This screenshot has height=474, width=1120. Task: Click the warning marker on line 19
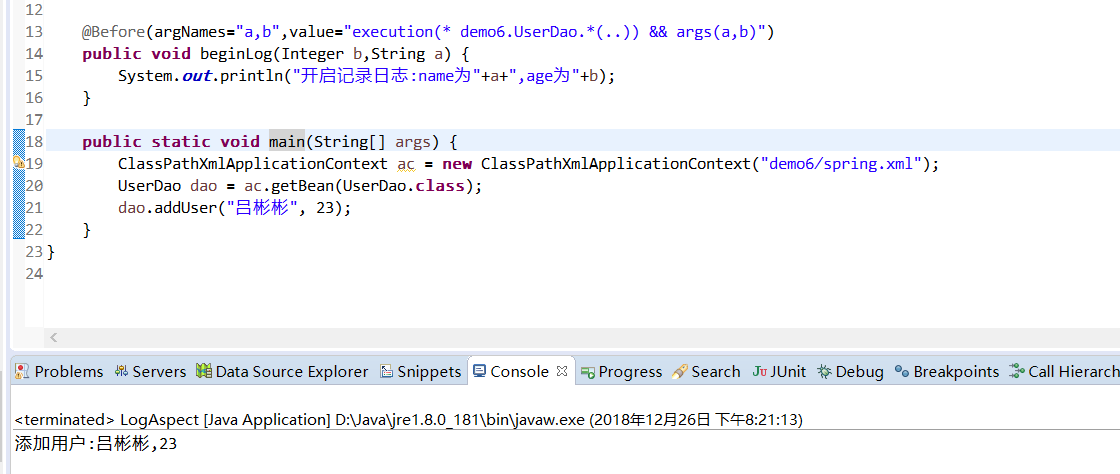tap(19, 163)
